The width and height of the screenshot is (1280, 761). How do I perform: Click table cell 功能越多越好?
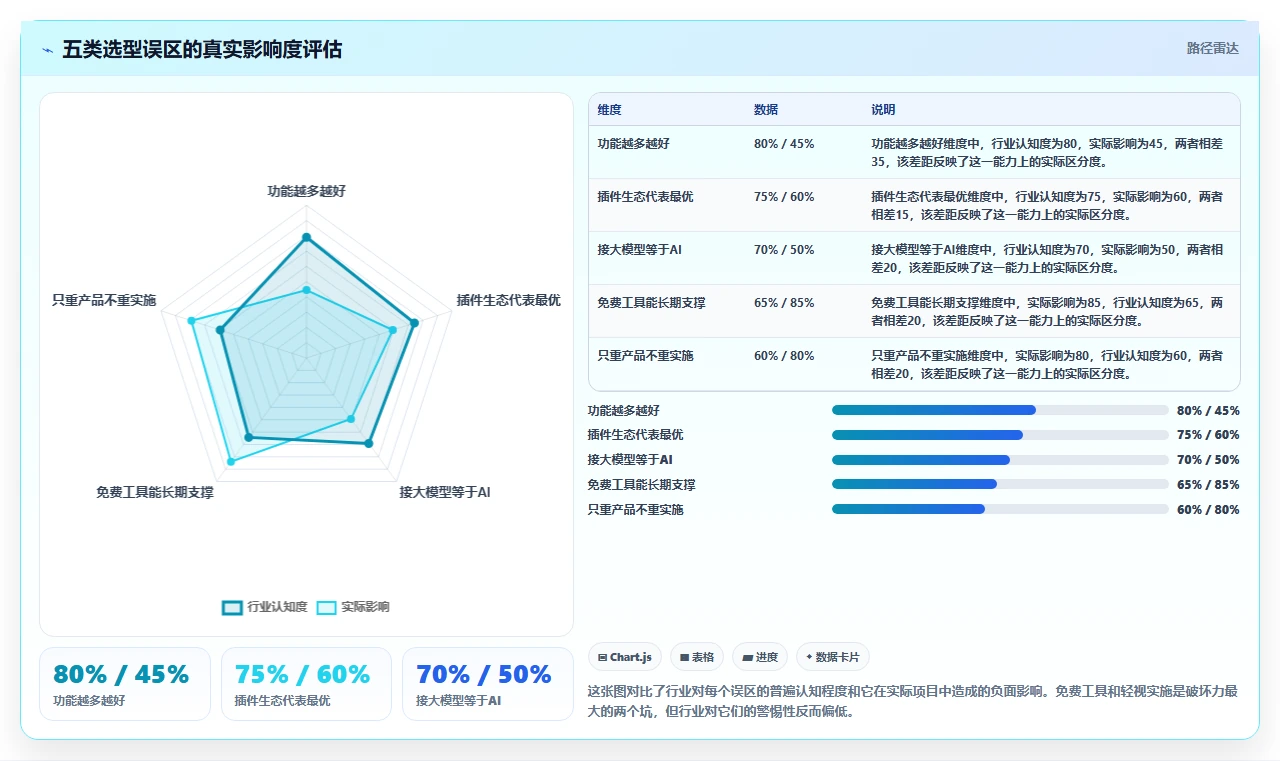pyautogui.click(x=634, y=144)
